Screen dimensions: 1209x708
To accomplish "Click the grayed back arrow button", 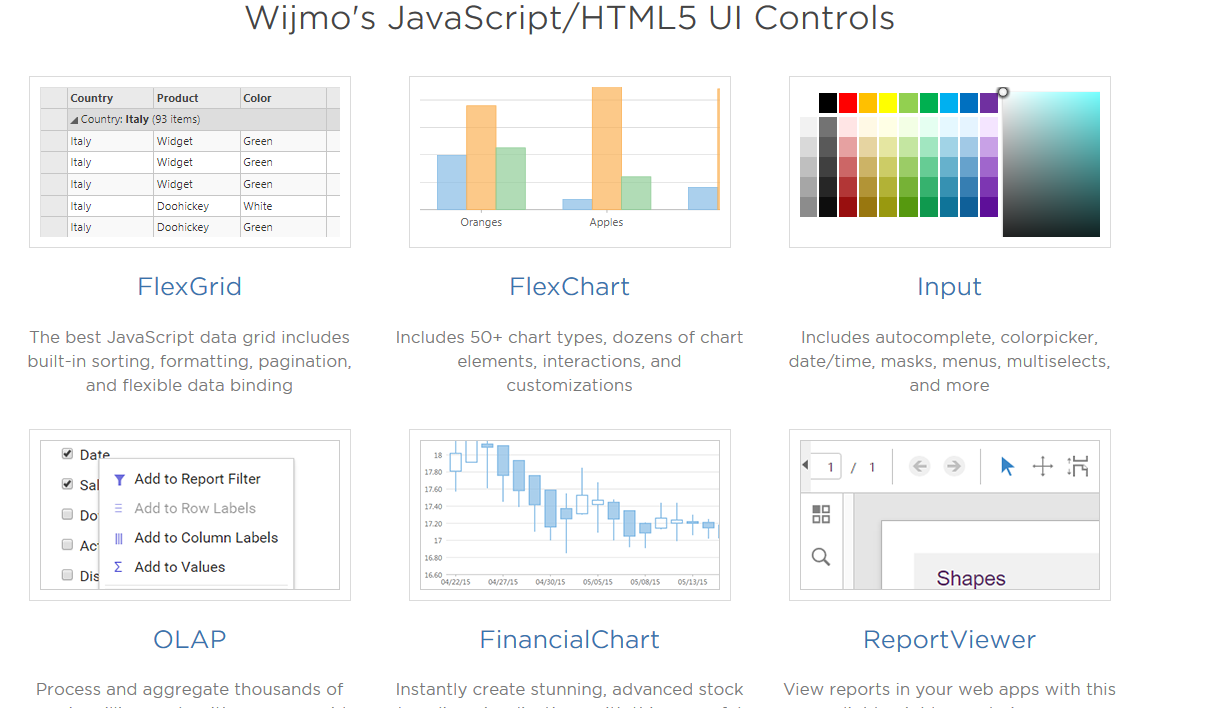I will click(x=920, y=466).
